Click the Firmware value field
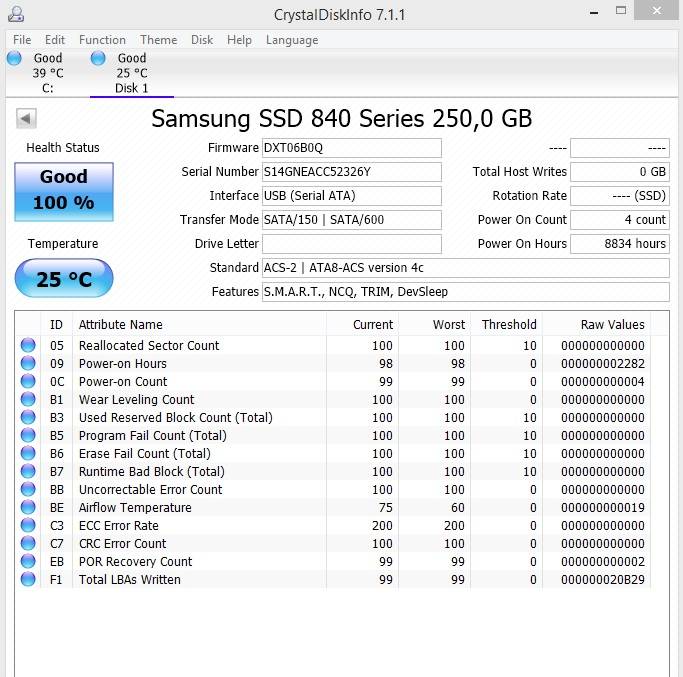The height and width of the screenshot is (677, 683). point(351,148)
